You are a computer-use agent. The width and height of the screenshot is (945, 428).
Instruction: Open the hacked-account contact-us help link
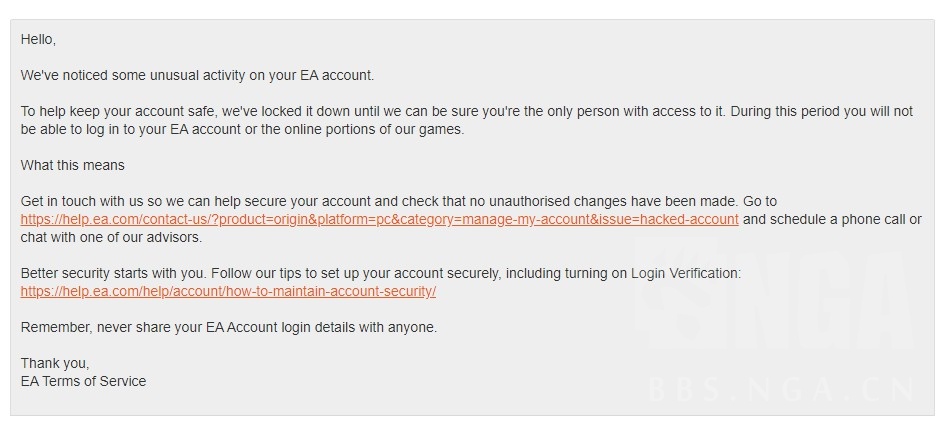coord(380,219)
